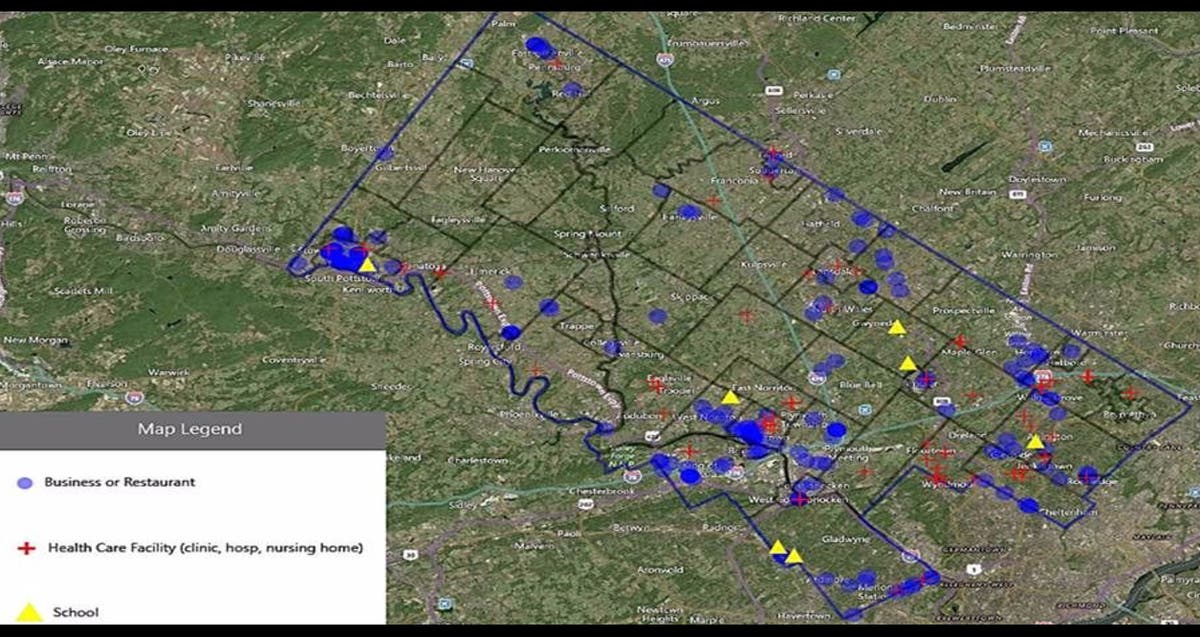Click the red cross Health Care legend icon
The height and width of the screenshot is (637, 1200).
coord(27,548)
